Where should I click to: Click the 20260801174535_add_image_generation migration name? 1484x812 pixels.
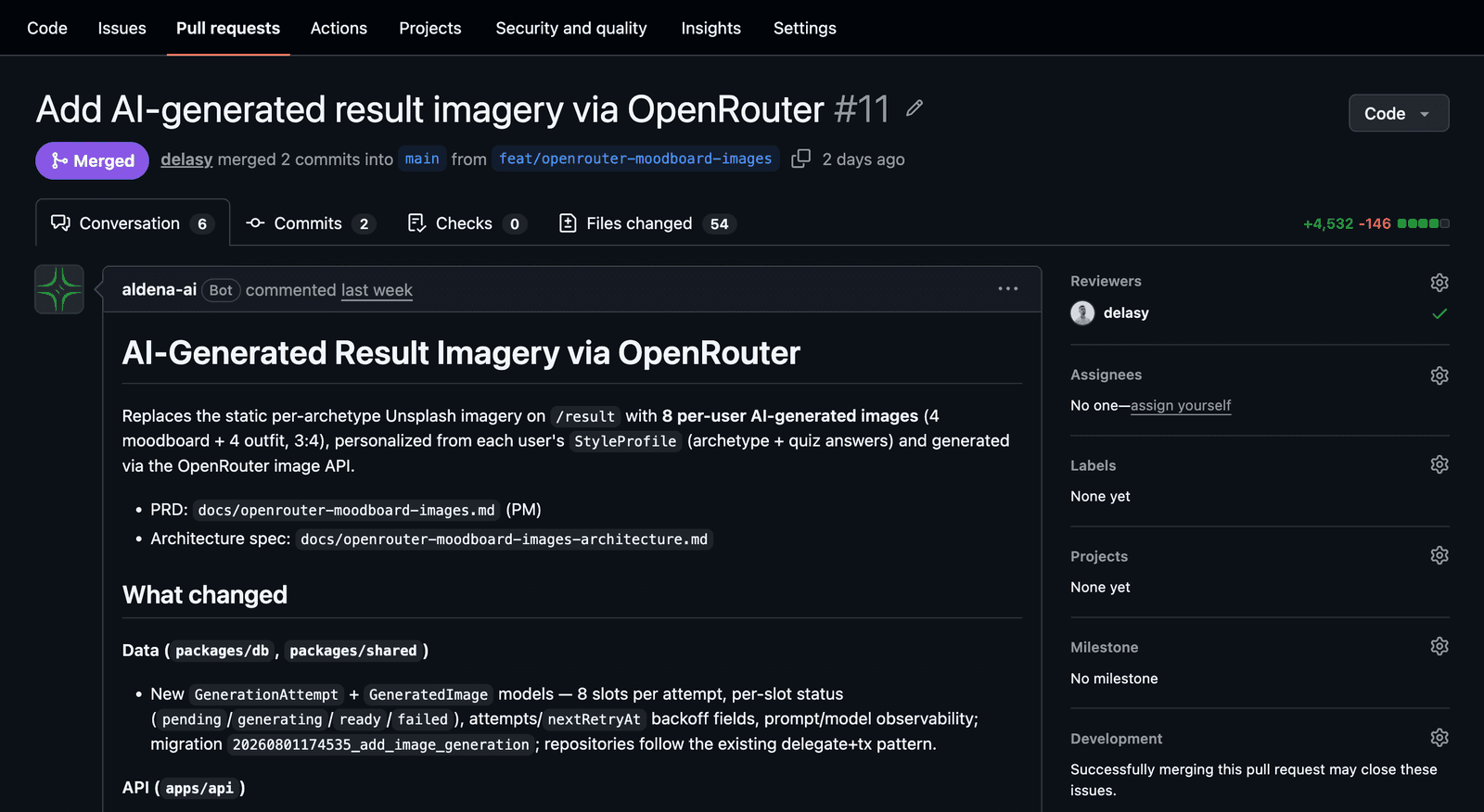tap(381, 744)
